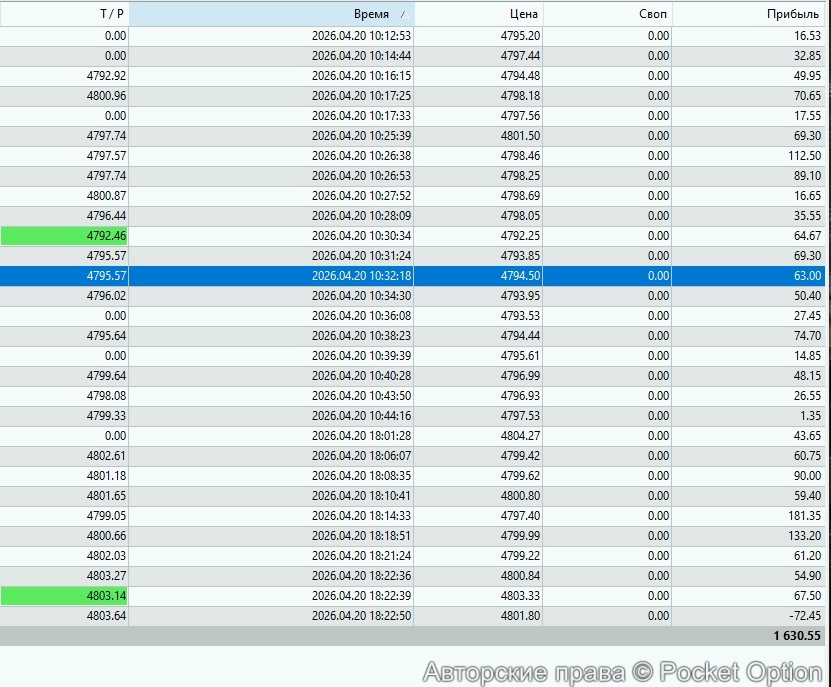Click the total profit 1 630.55
831x687 pixels.
[x=796, y=636]
